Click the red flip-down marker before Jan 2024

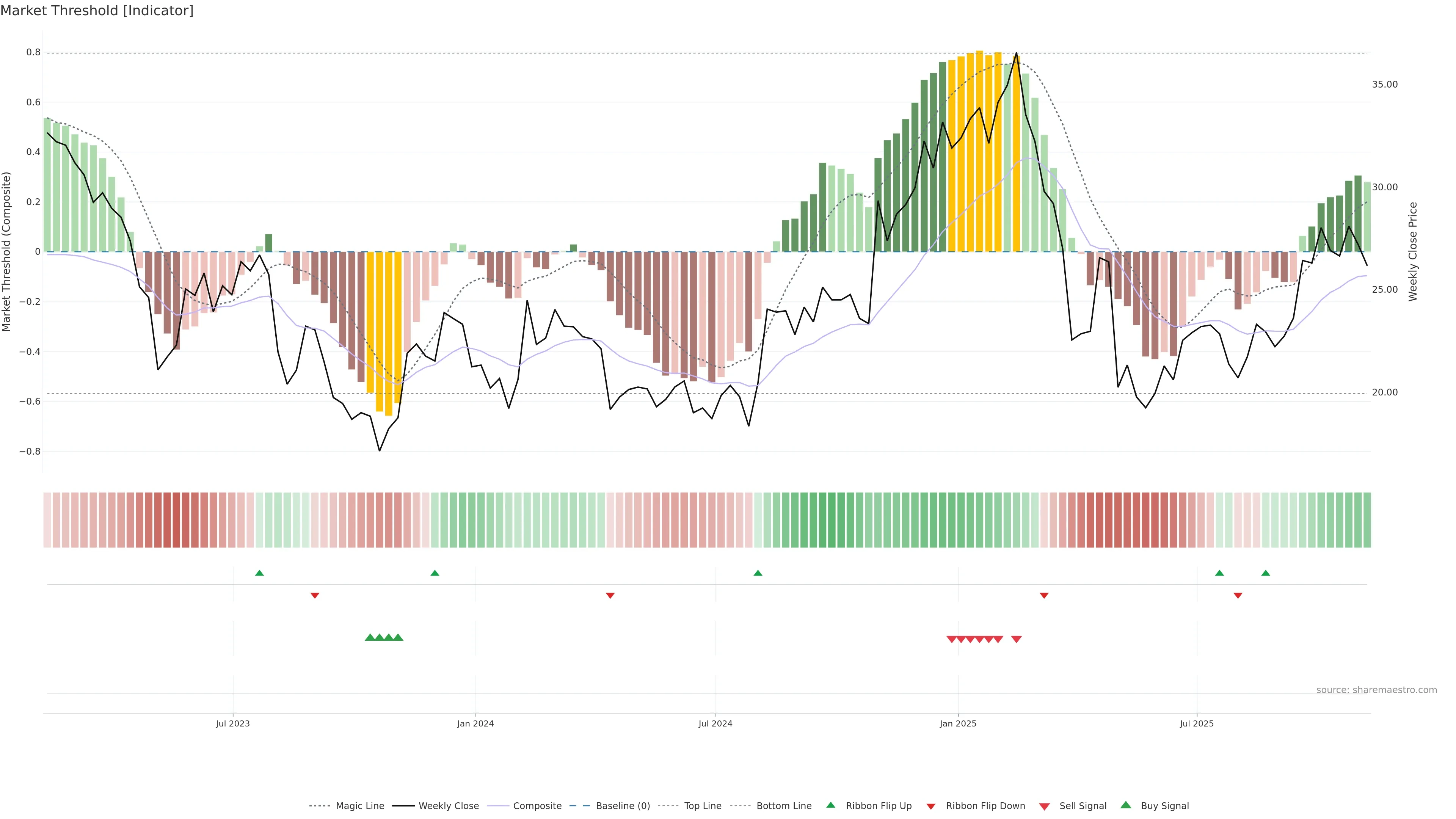[315, 595]
